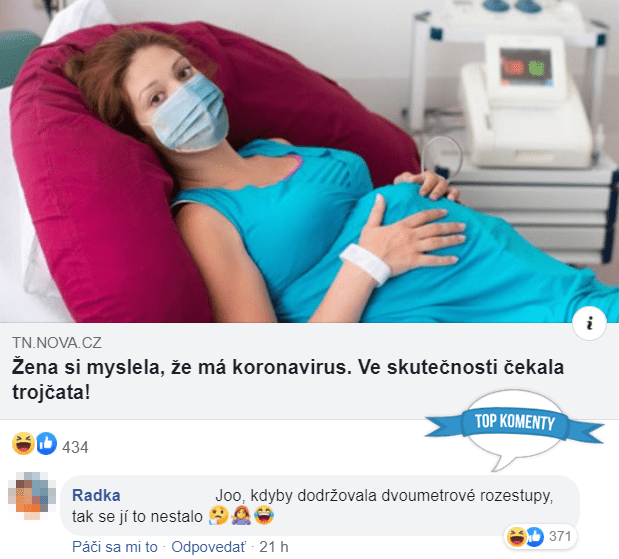Open the post reaction count 434
Screen dimensions: 619x559
coord(75,447)
